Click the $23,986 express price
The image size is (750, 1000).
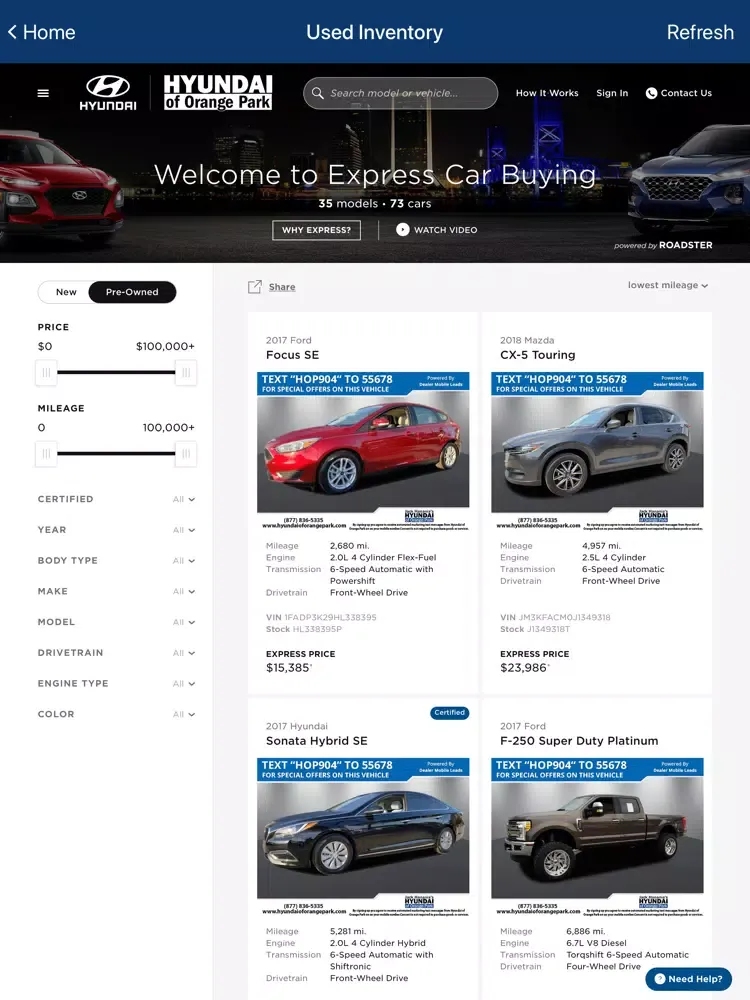point(524,668)
